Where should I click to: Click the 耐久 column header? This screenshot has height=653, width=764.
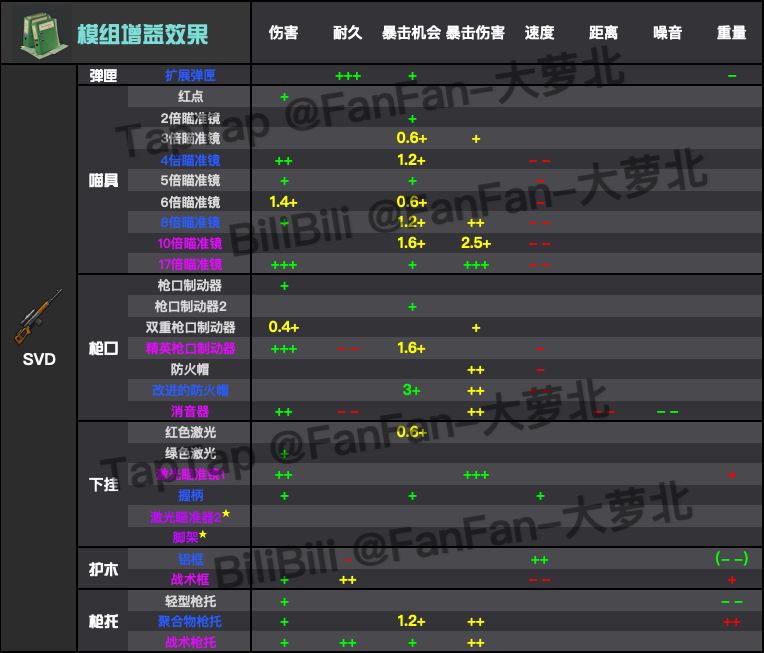(x=347, y=33)
